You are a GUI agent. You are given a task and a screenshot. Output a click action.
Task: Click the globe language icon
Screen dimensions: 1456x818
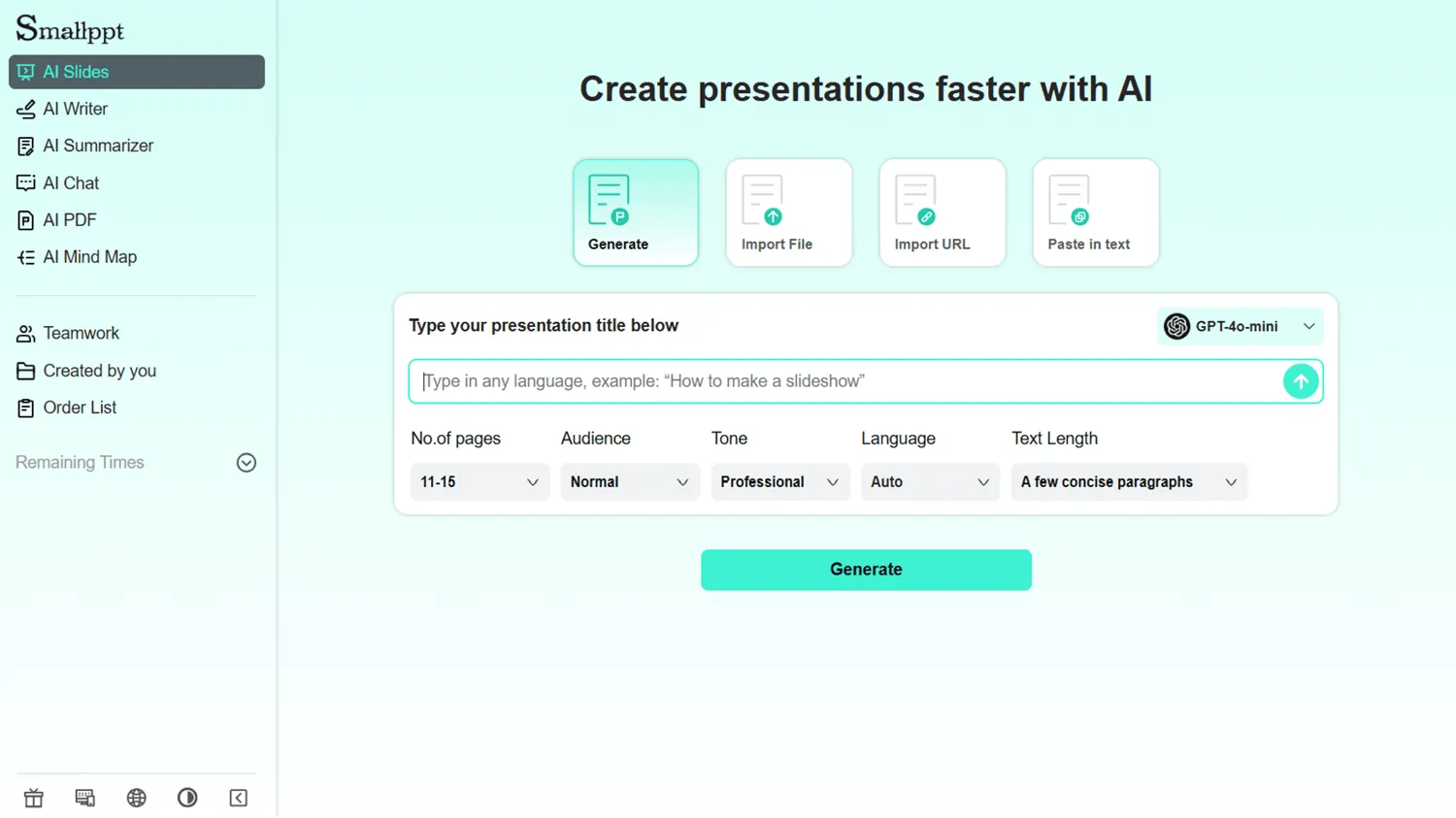pyautogui.click(x=136, y=798)
